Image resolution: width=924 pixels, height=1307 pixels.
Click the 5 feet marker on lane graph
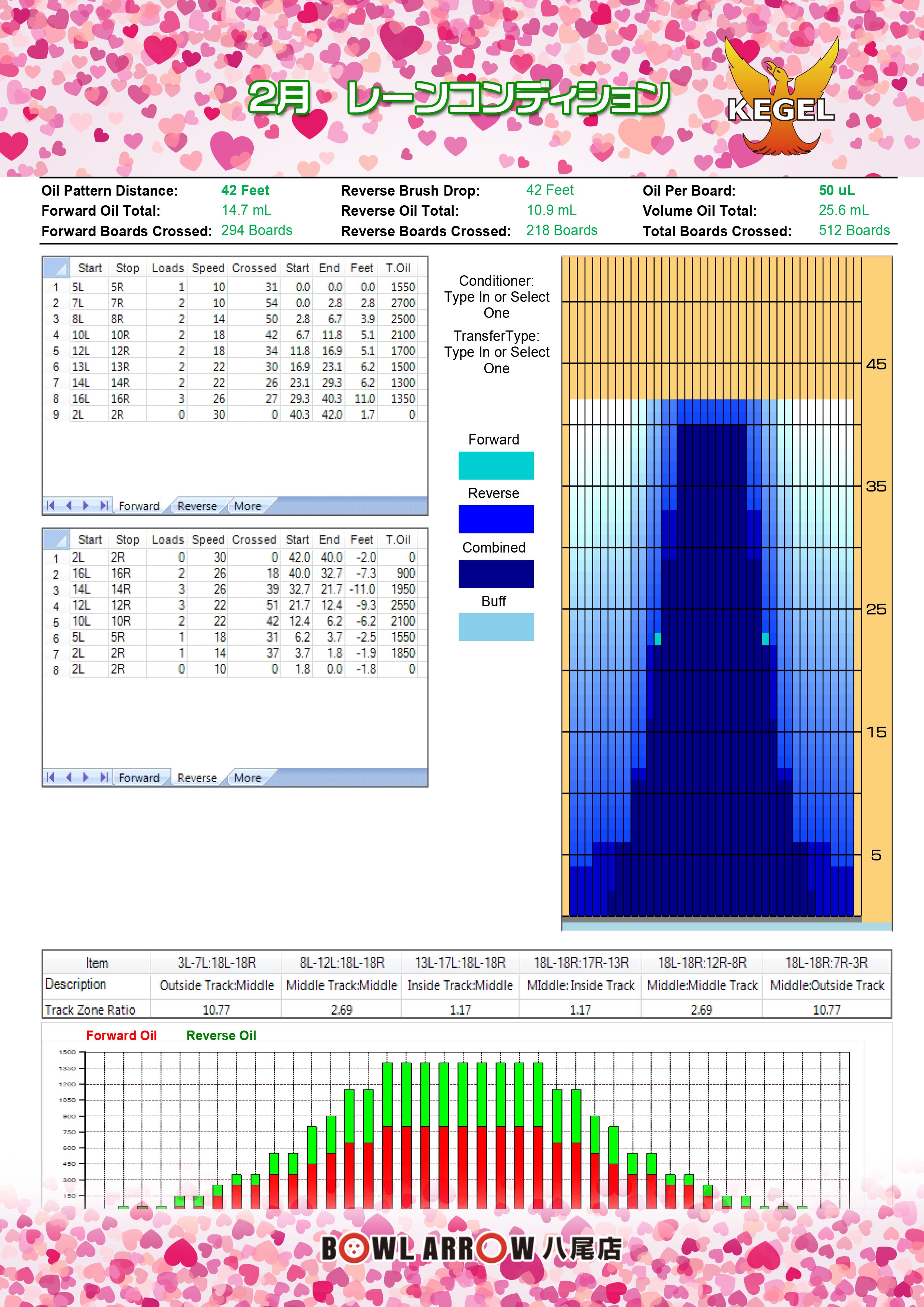[x=876, y=855]
